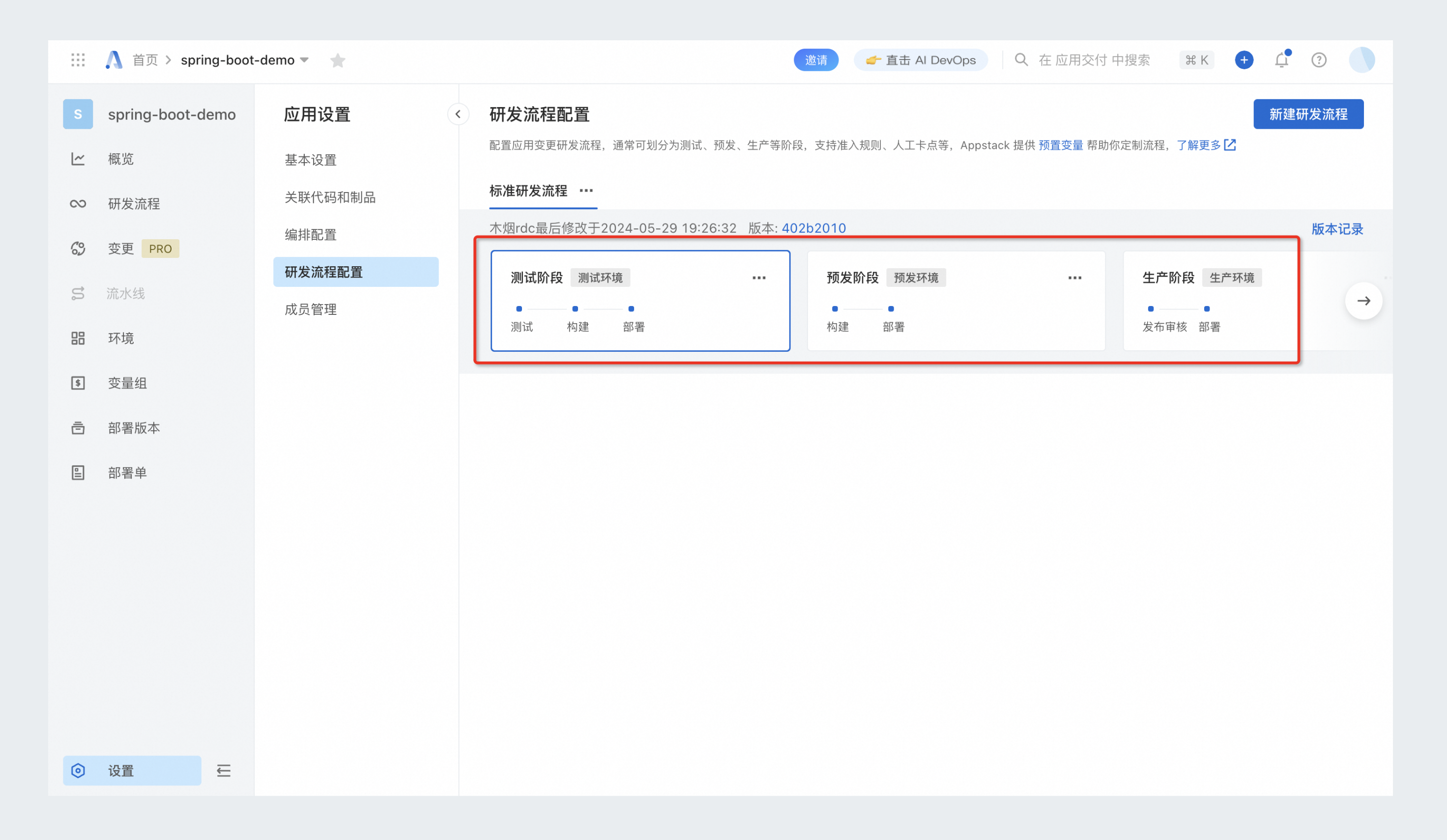Viewport: 1447px width, 840px height.
Task: Click the 生产环境 tag
Action: pos(1232,278)
